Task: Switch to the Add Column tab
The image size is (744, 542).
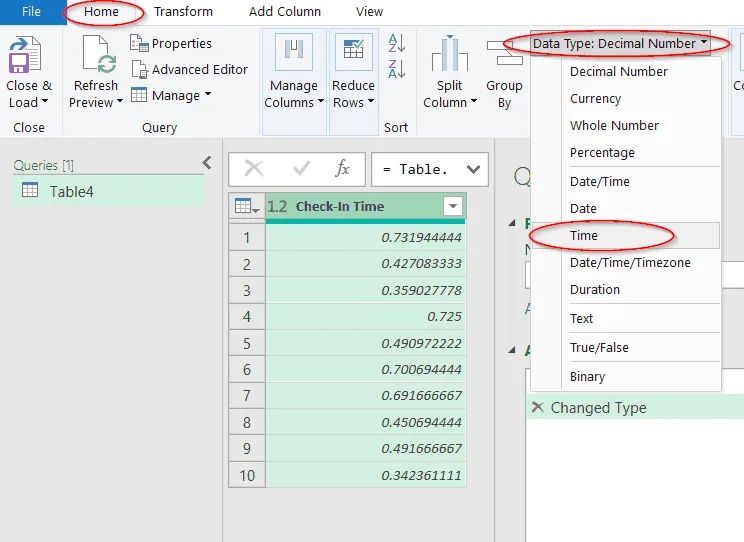Action: tap(285, 11)
